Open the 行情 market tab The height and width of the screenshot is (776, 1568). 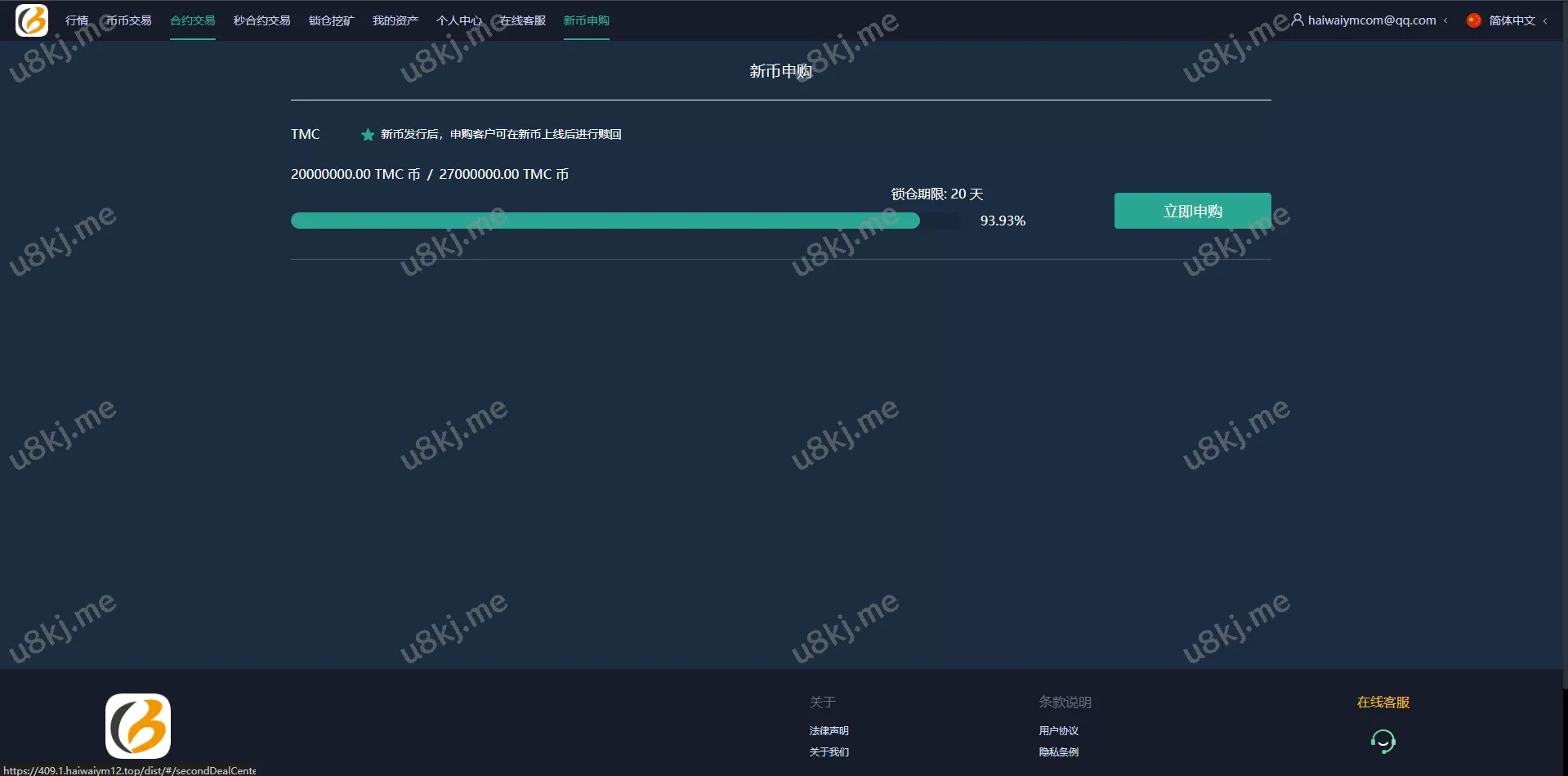[77, 20]
